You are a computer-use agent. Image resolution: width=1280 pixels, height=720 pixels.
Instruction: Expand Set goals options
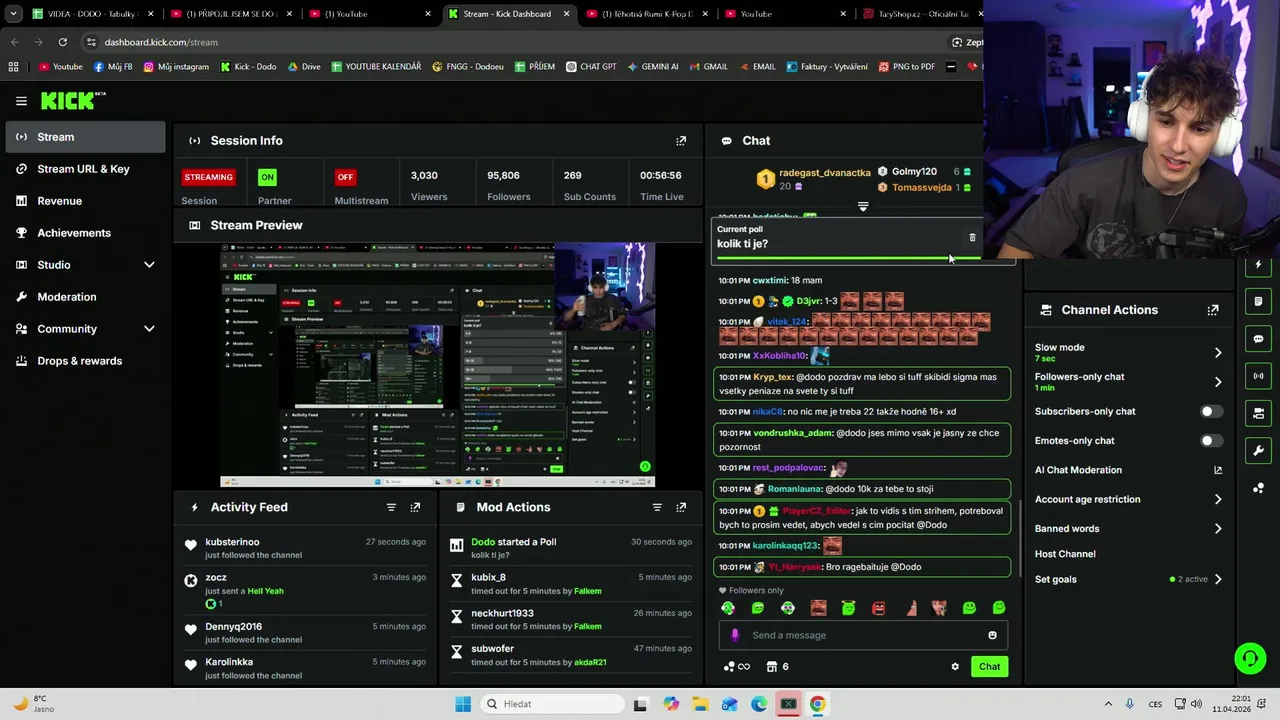coord(1217,579)
